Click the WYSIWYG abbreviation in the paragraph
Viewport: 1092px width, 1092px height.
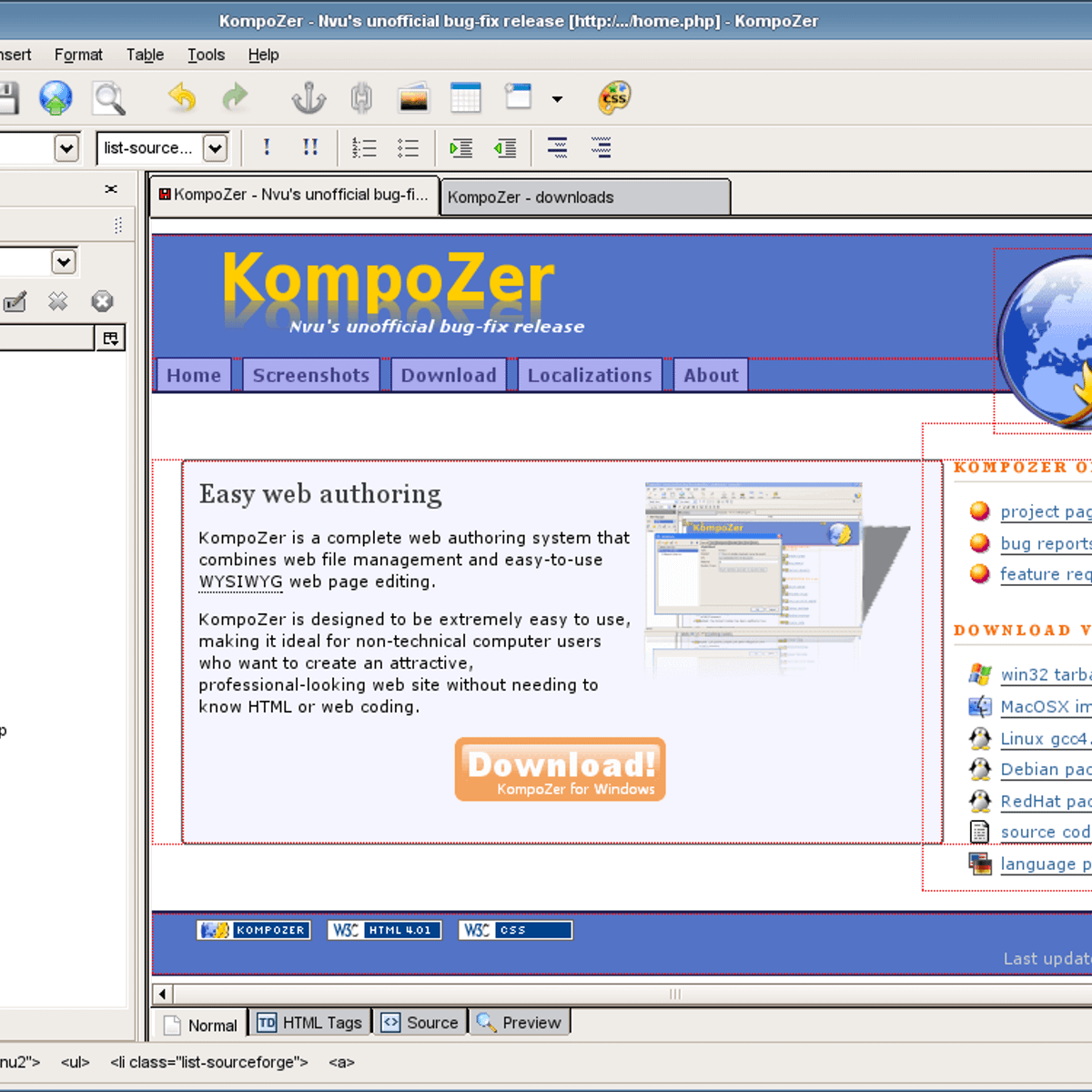(240, 581)
